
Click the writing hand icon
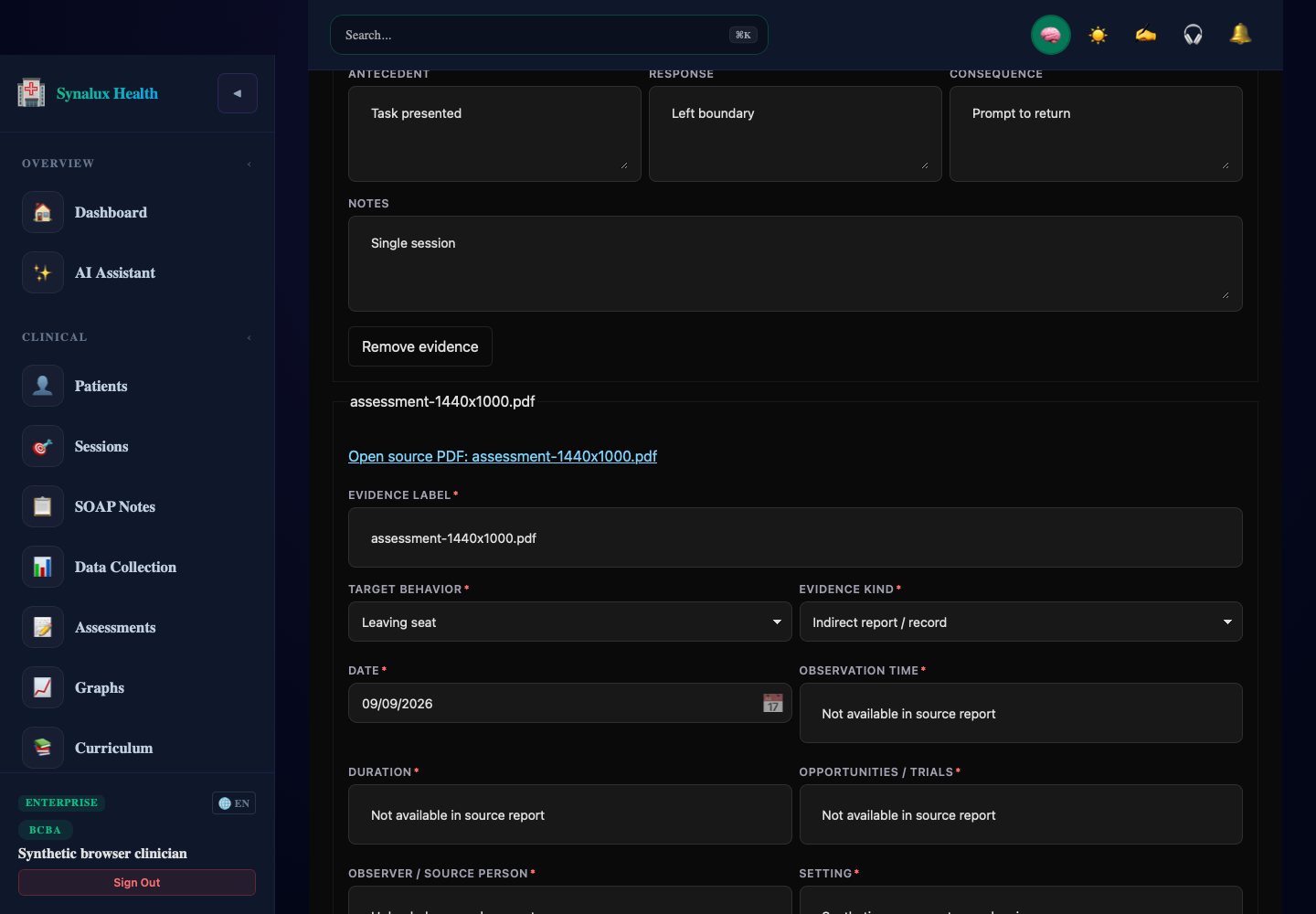click(1145, 35)
